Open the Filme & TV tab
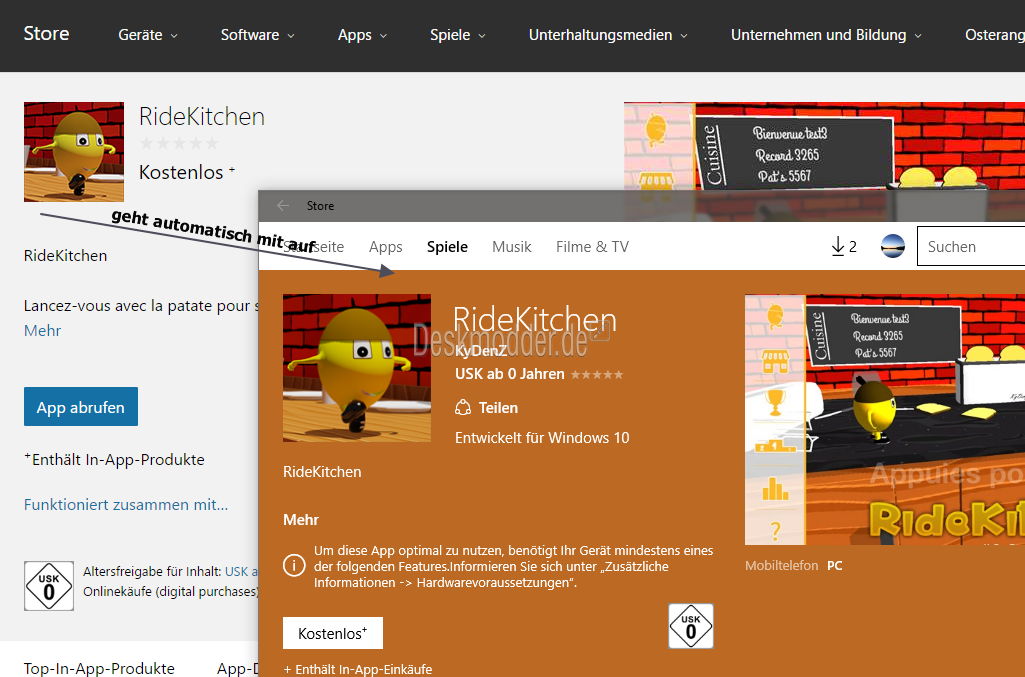The height and width of the screenshot is (677, 1025). 592,246
